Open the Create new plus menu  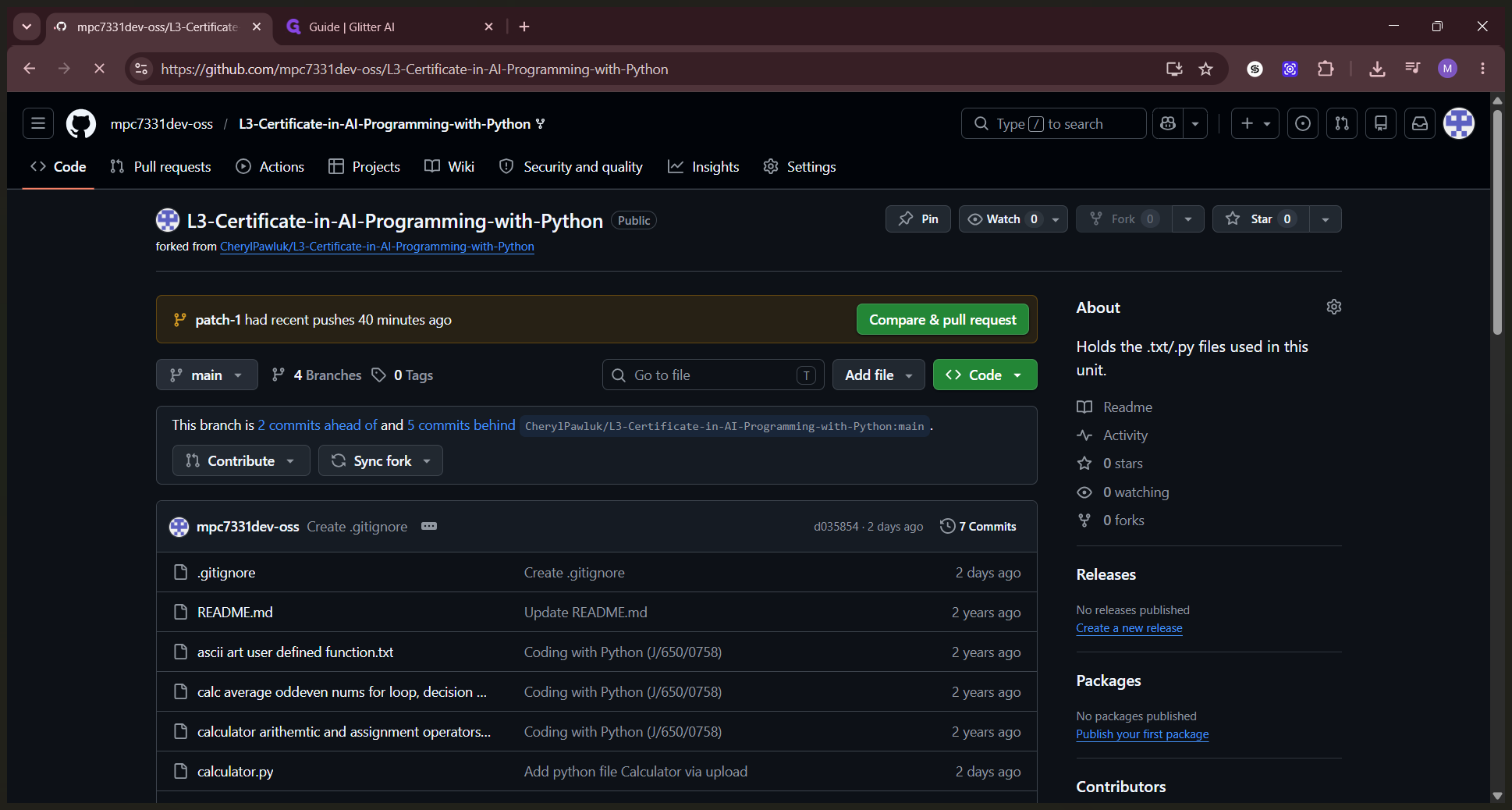(1255, 123)
